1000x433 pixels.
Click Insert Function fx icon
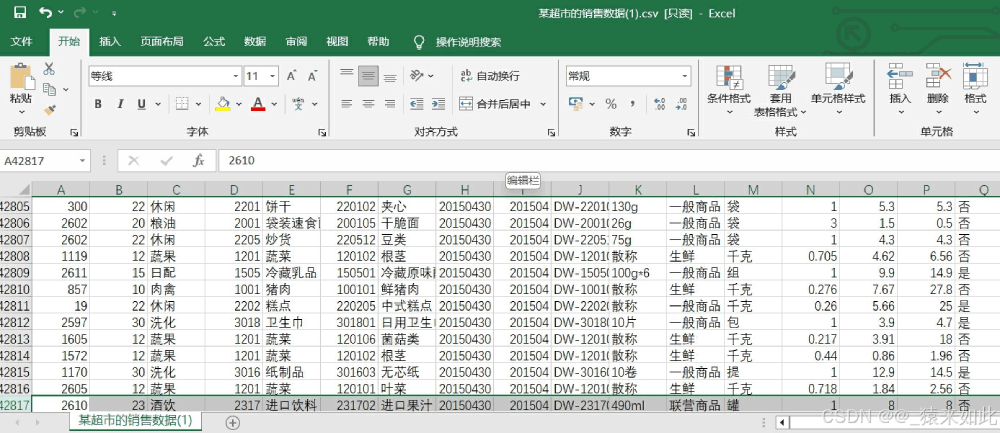[x=198, y=160]
